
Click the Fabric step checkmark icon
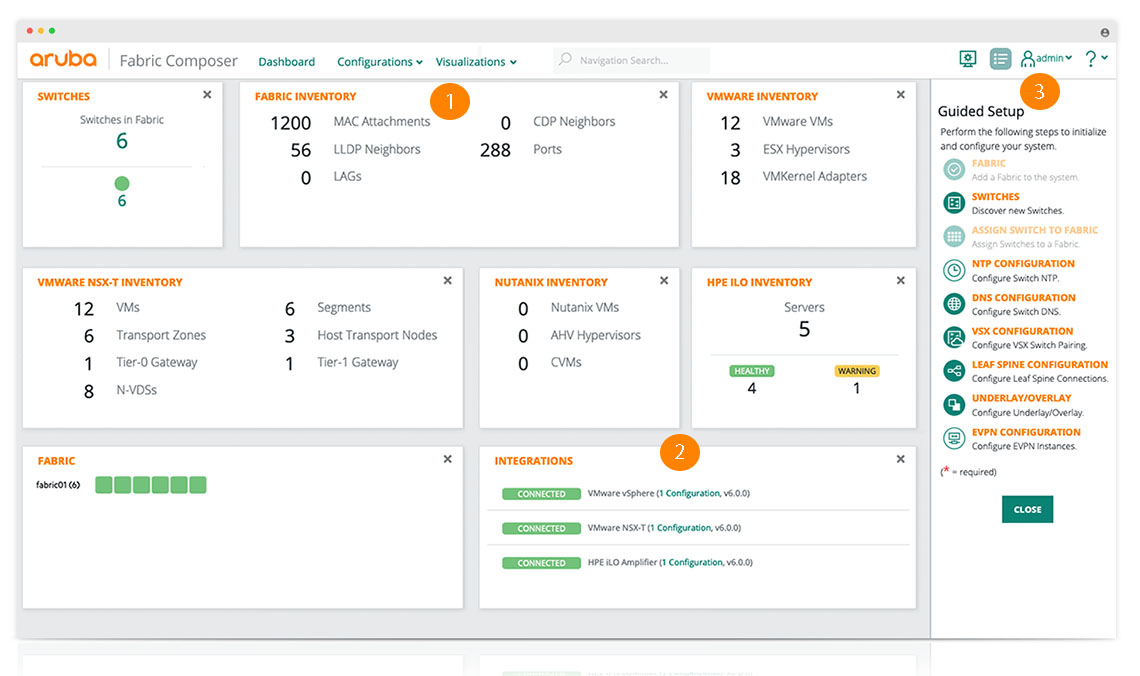(x=954, y=169)
